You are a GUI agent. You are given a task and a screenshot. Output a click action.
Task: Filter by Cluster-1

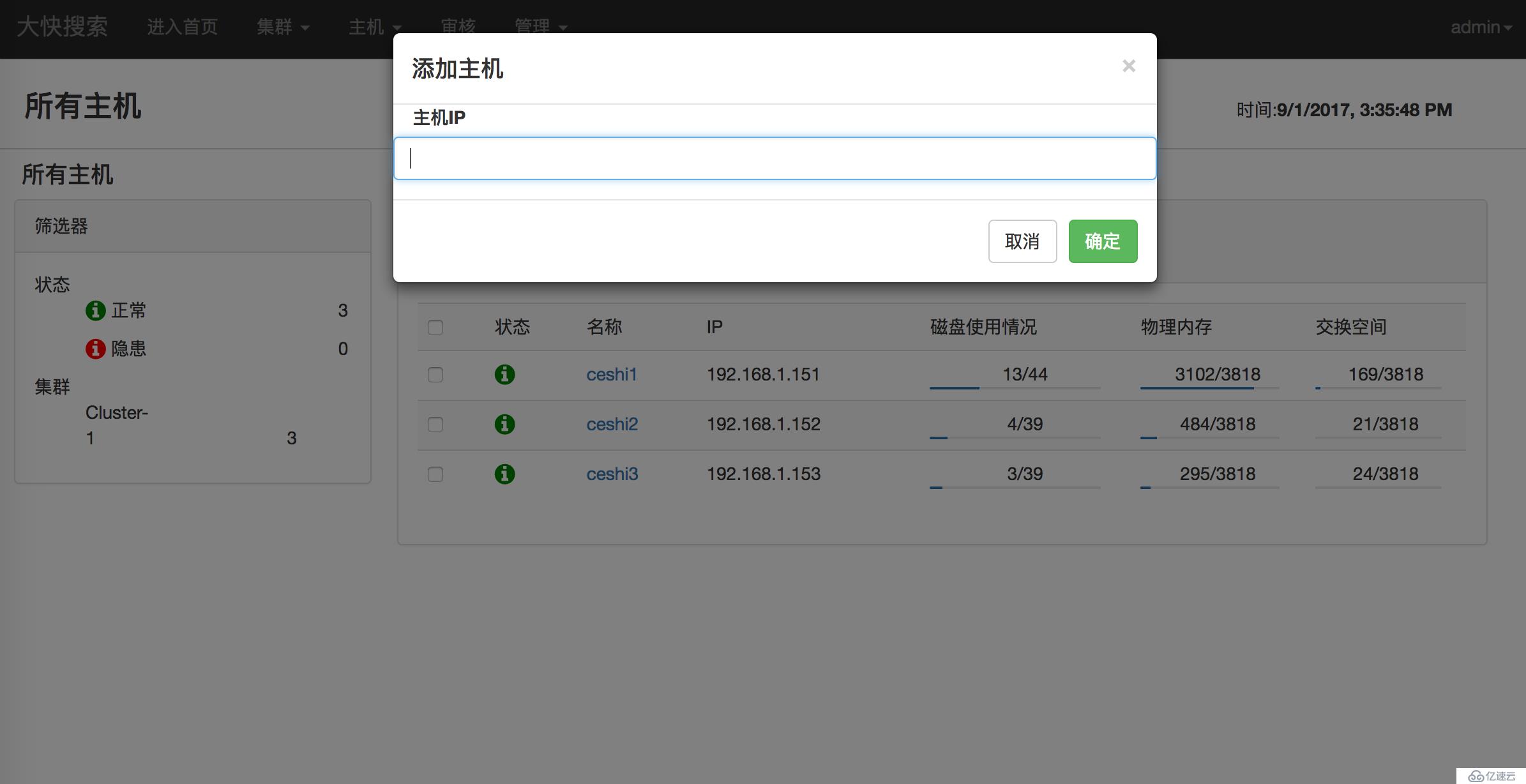pos(117,425)
